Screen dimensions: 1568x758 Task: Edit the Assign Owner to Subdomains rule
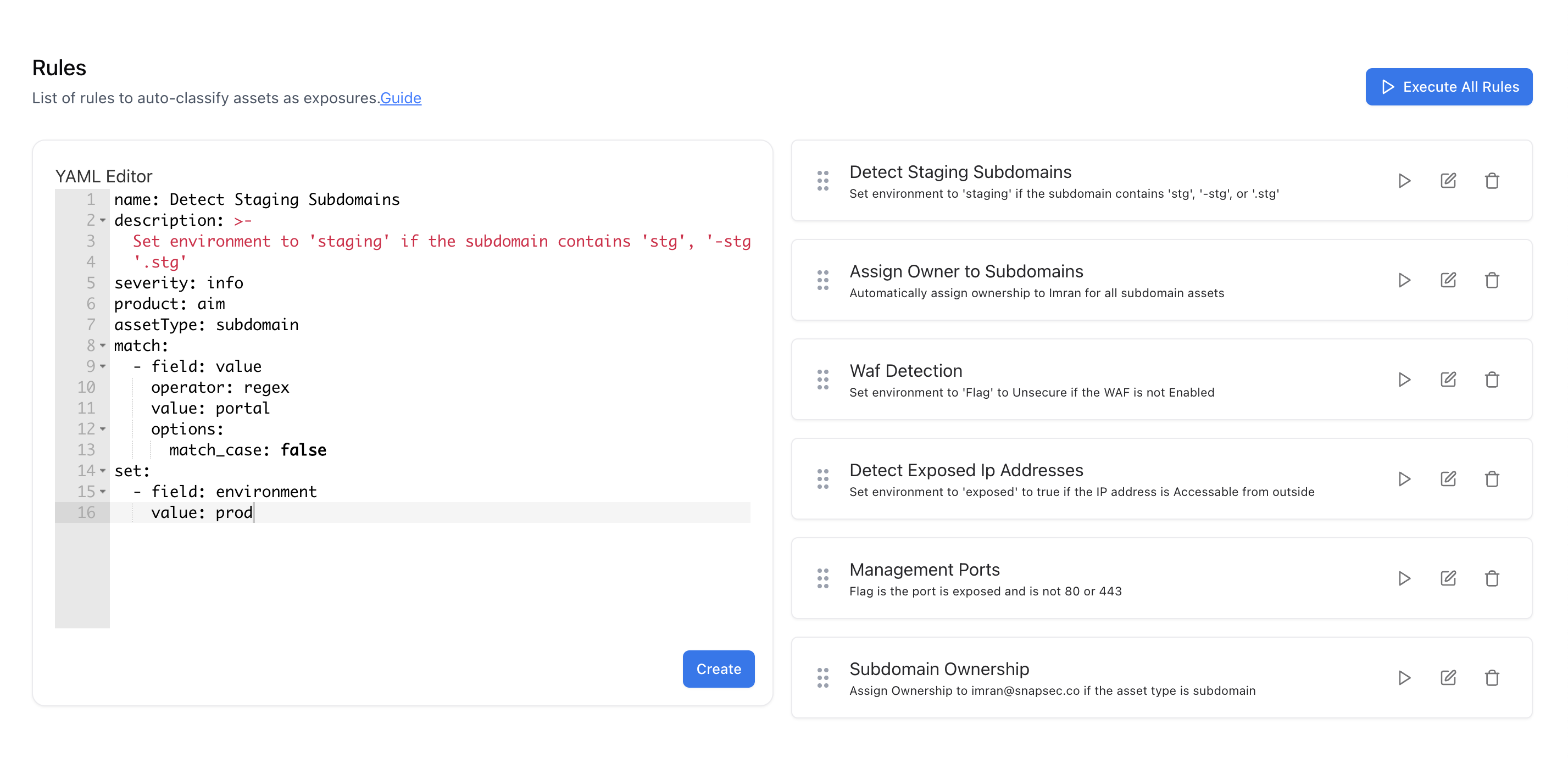pyautogui.click(x=1448, y=280)
